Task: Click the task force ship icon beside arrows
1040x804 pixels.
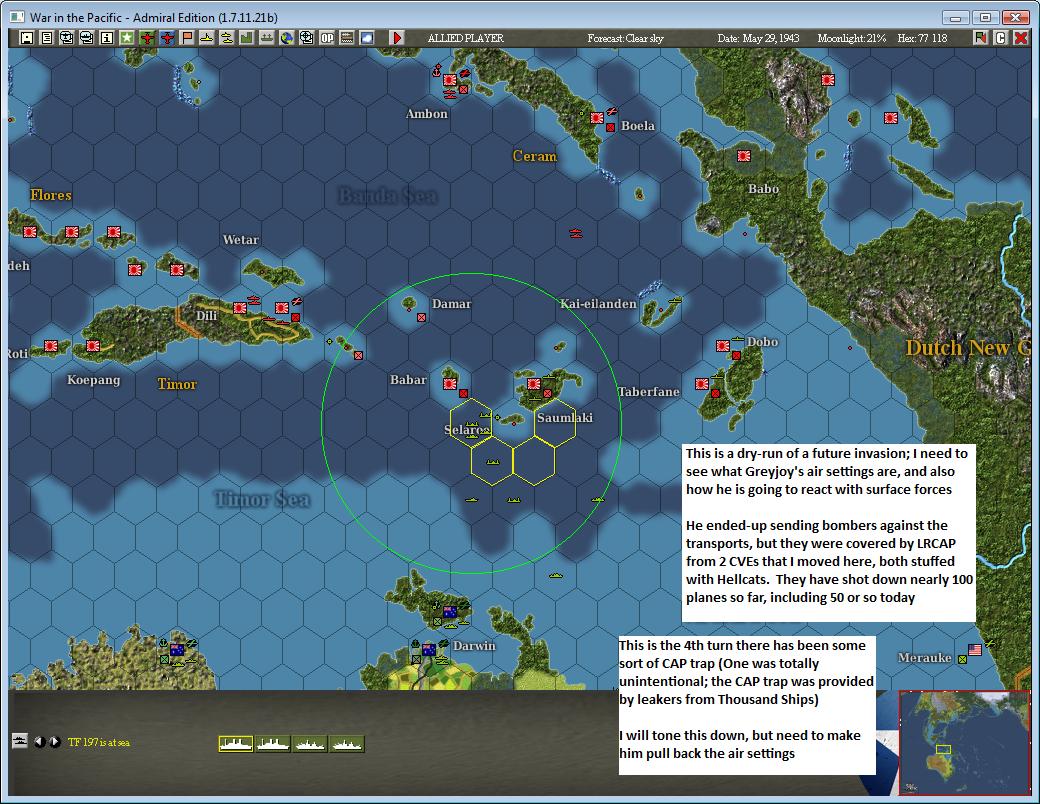Action: pos(20,741)
